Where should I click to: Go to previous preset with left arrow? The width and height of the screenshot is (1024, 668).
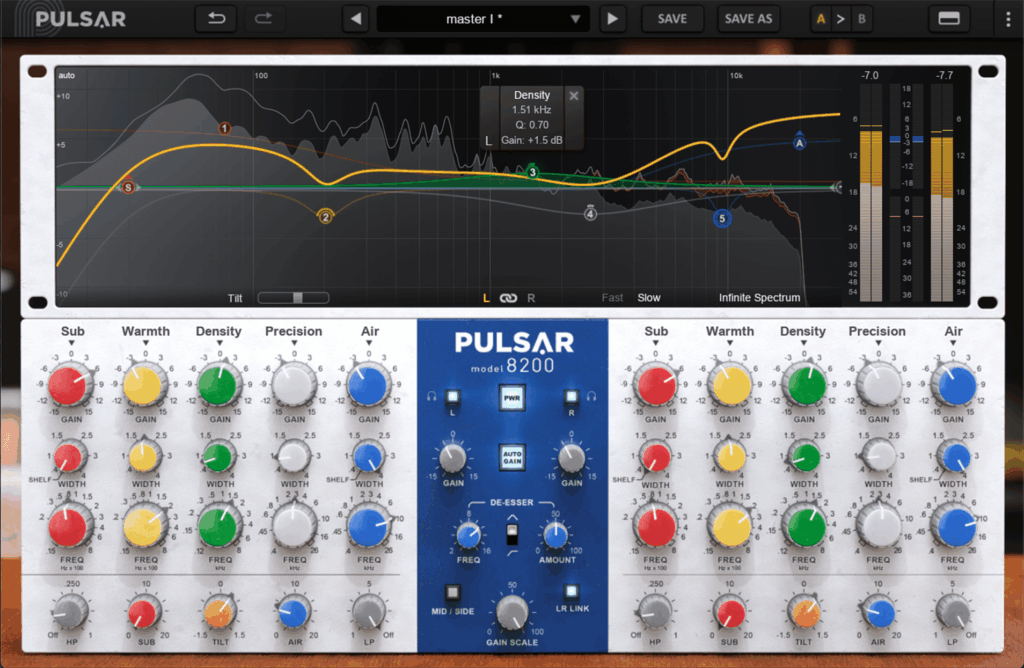356,18
